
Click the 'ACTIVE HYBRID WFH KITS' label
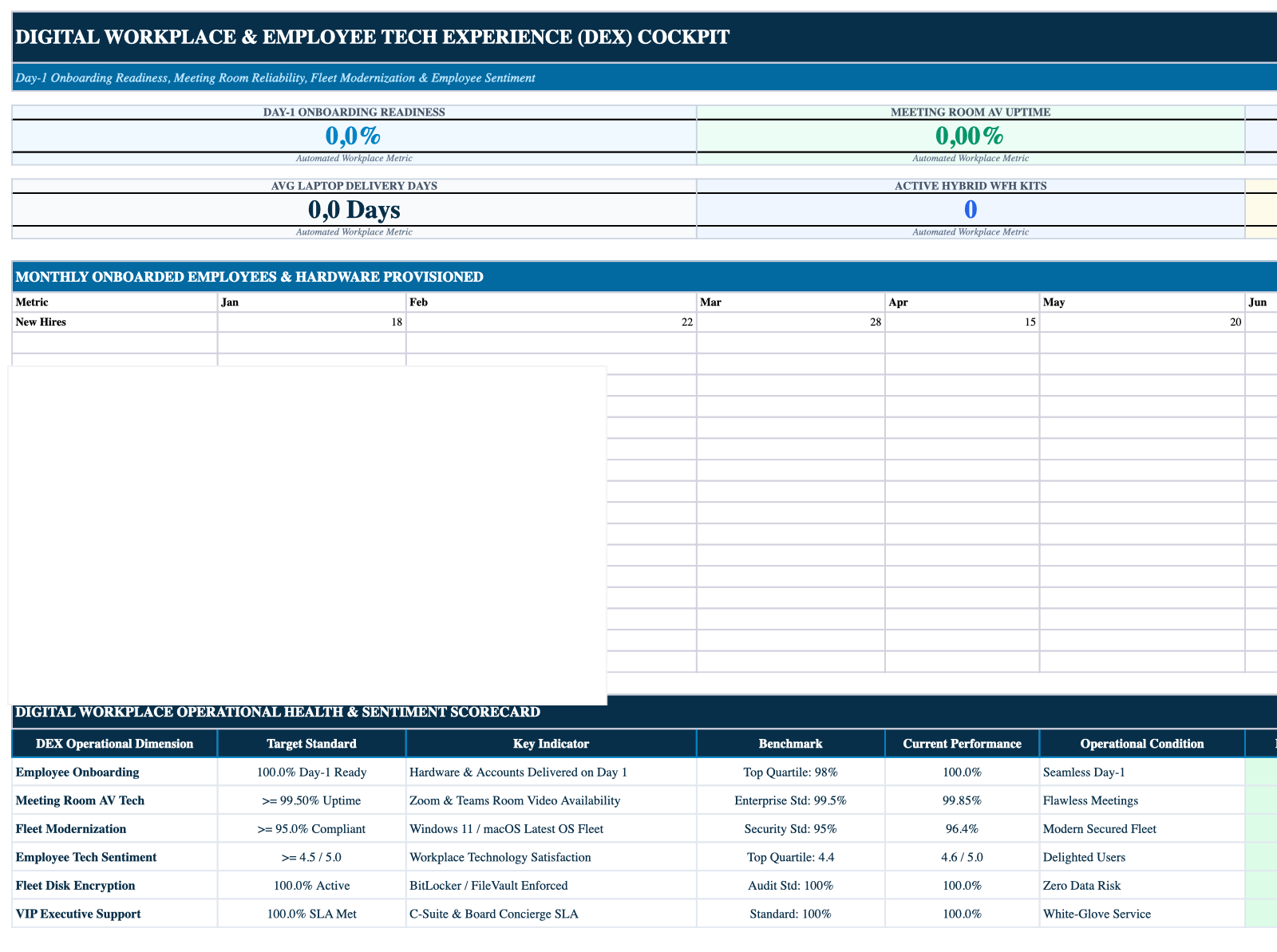(971, 186)
